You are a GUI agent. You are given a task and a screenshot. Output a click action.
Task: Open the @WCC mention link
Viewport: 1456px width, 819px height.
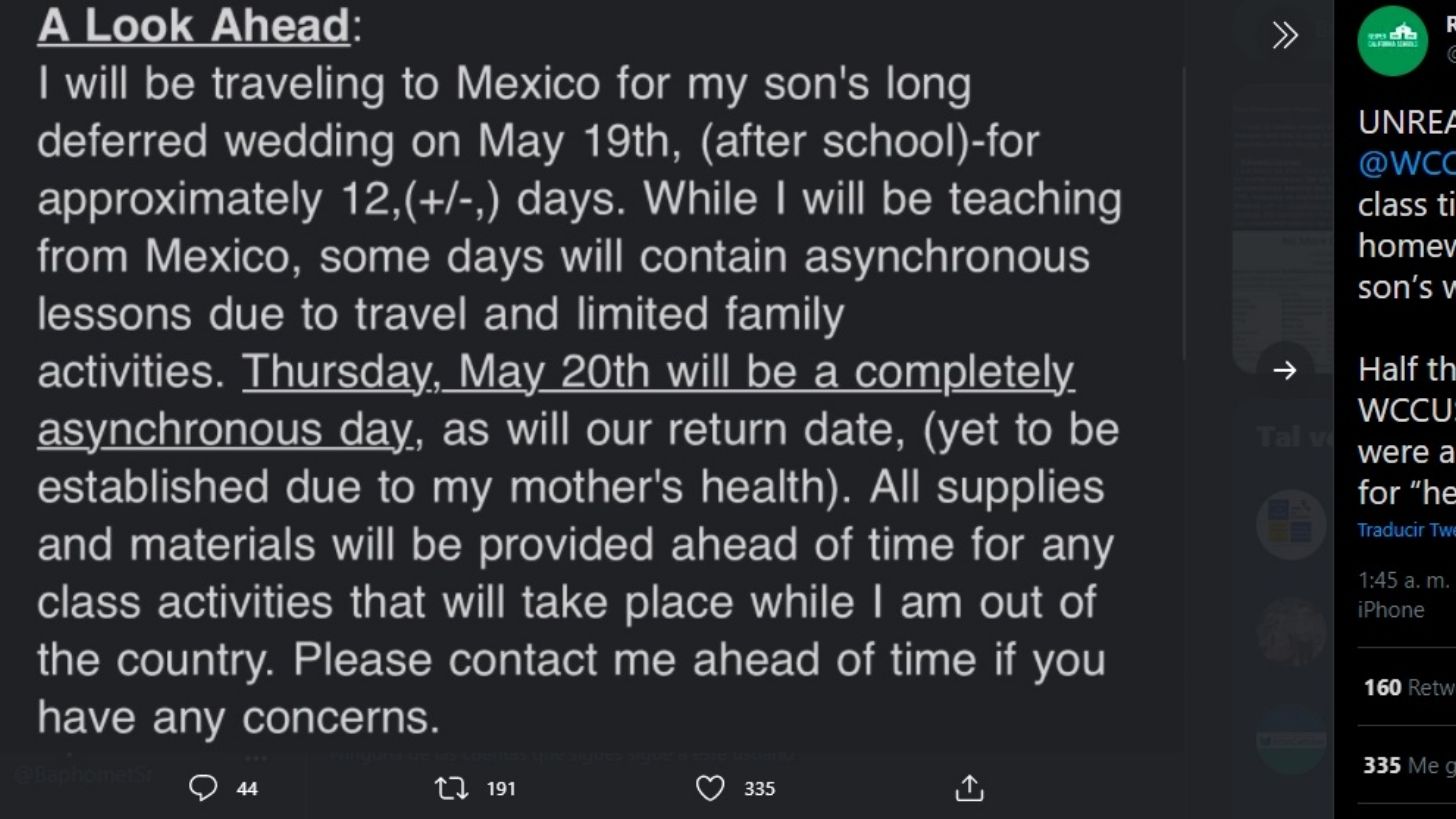(1406, 163)
